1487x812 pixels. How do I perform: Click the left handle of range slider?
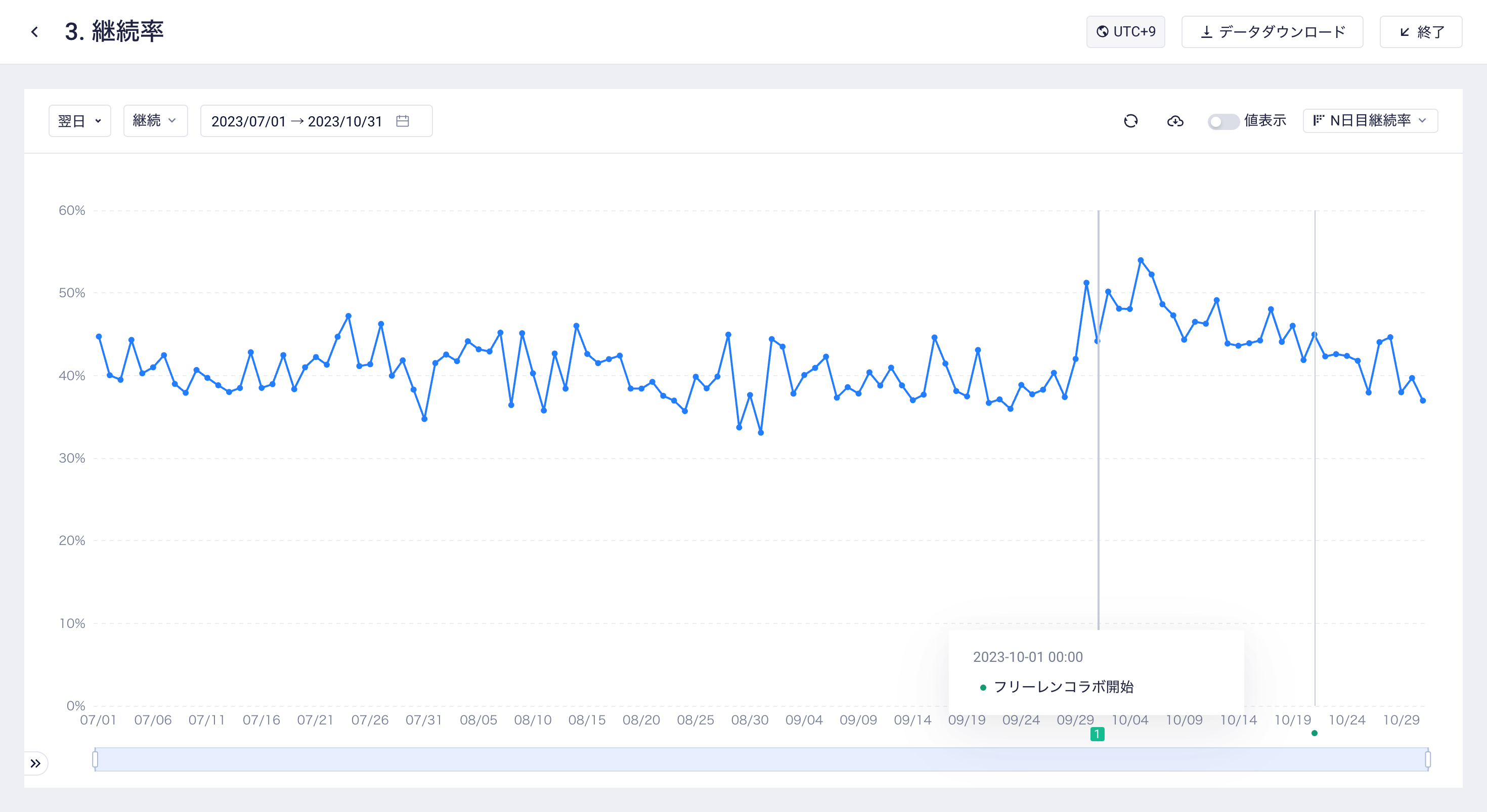tap(95, 759)
